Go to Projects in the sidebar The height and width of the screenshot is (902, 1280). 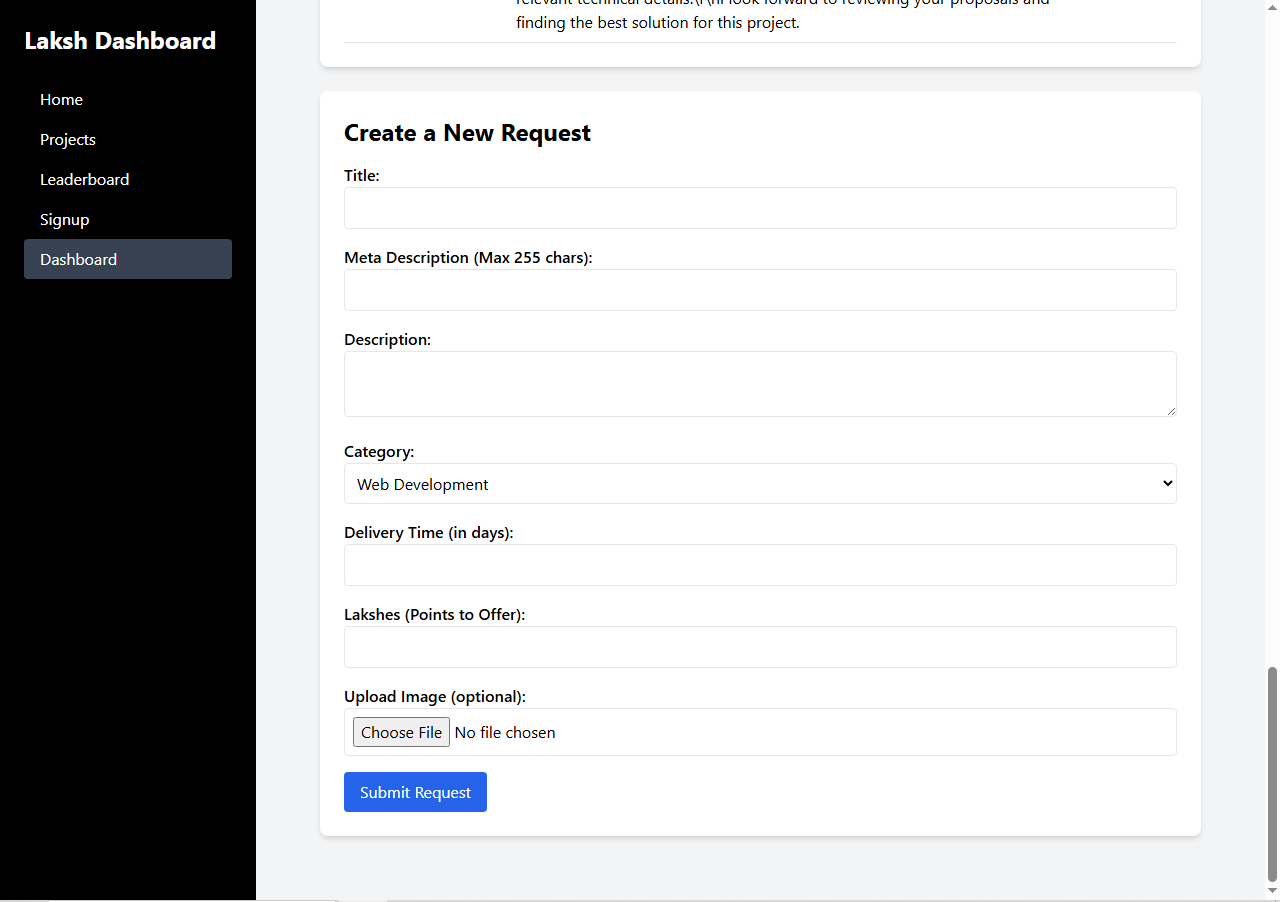click(68, 140)
